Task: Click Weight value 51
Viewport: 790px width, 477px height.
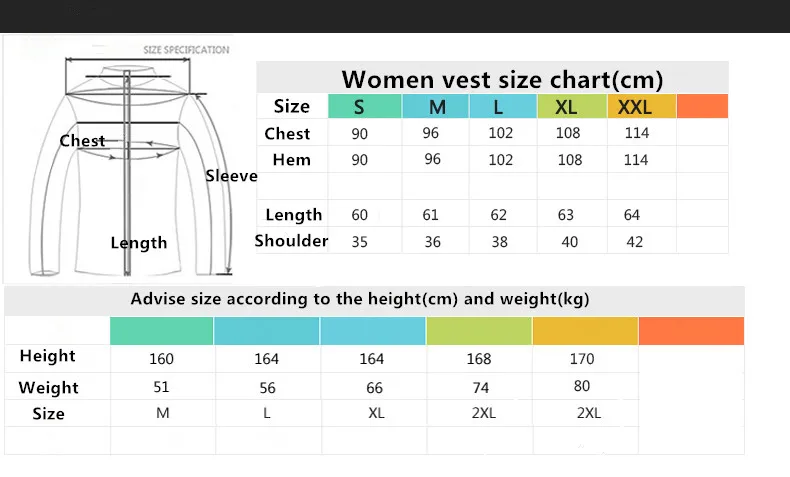Action: tap(161, 387)
